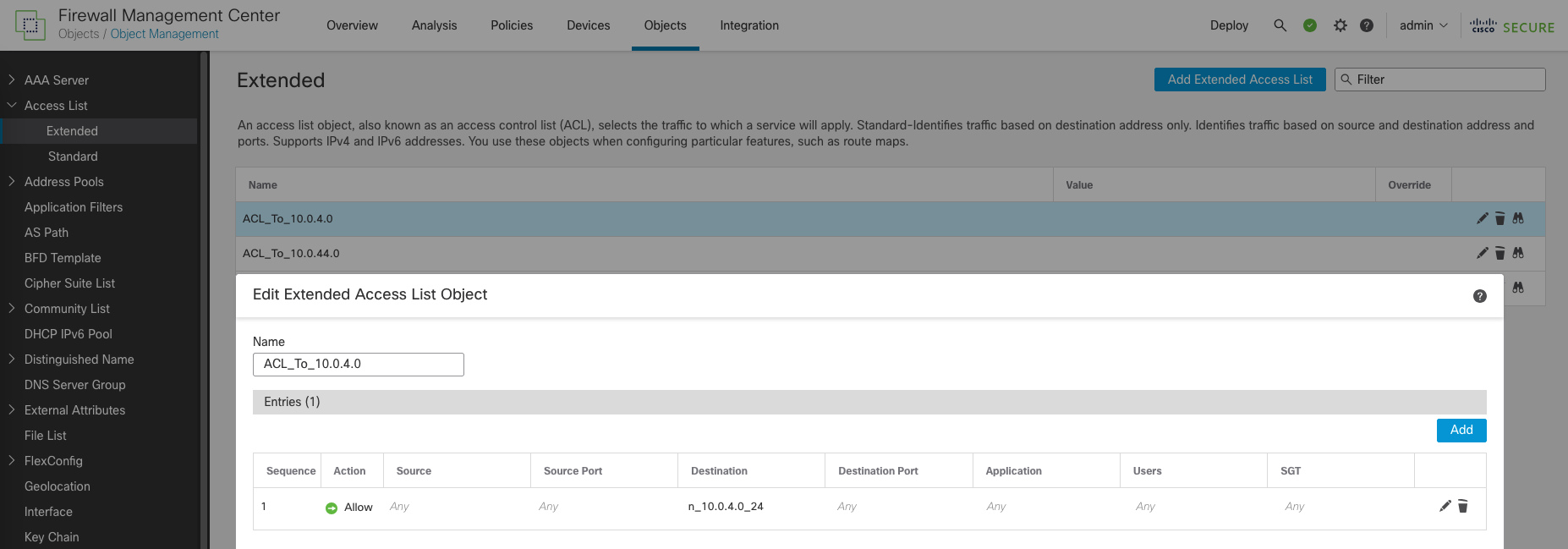Switch to the Devices menu tab
The height and width of the screenshot is (549, 1568).
point(588,25)
